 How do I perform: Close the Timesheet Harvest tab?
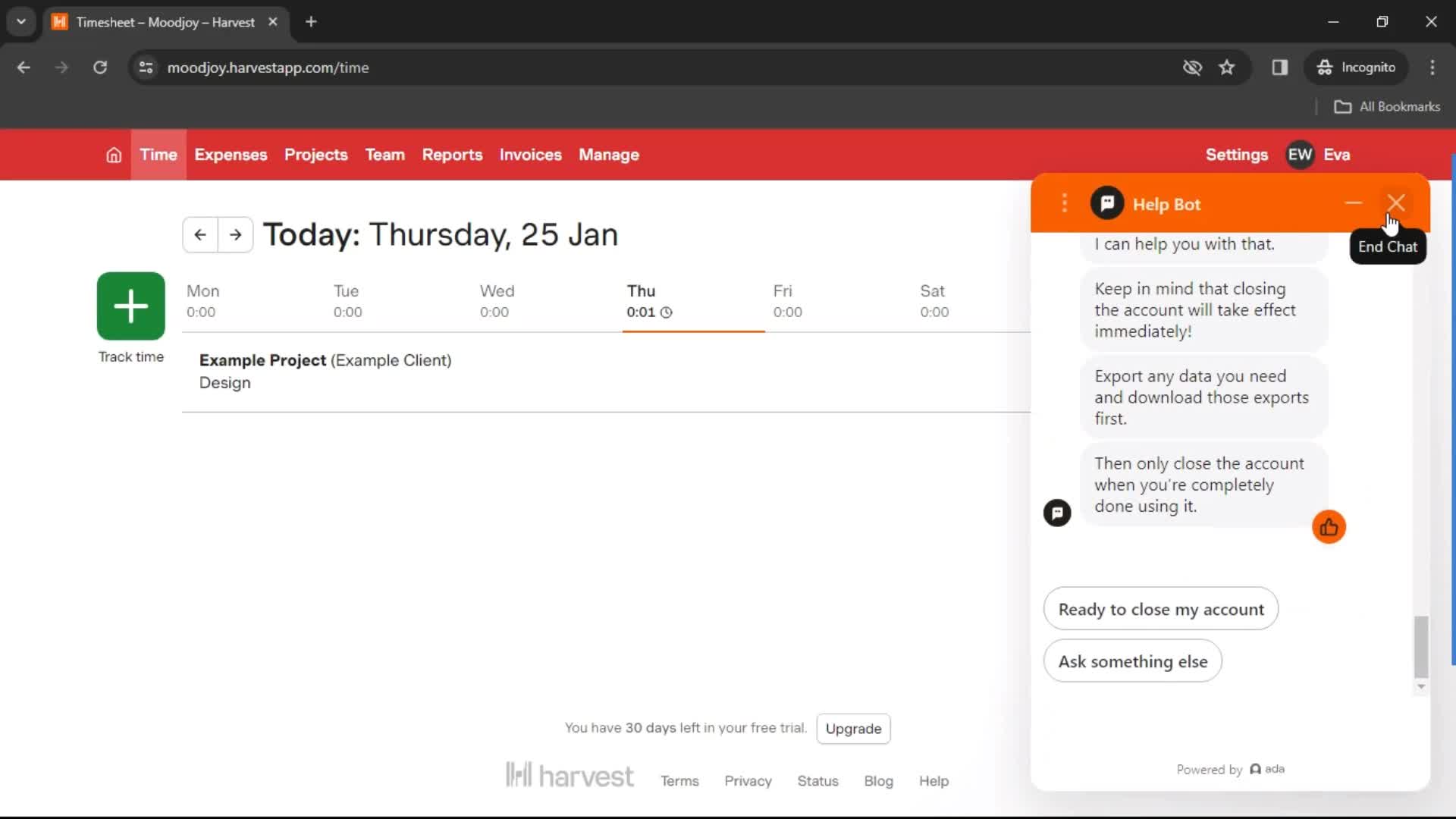273,22
